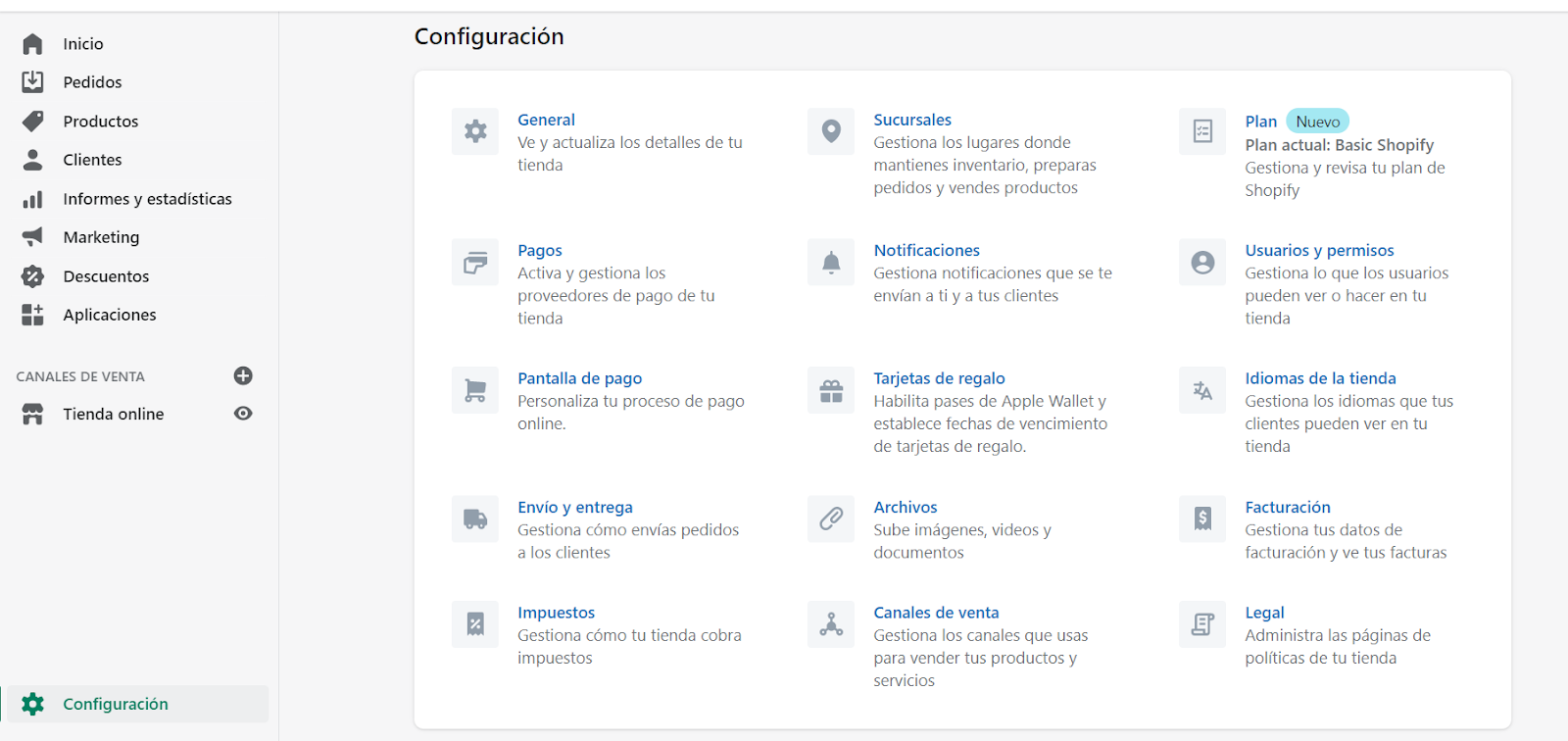Open Idiomas de la tienda link
This screenshot has width=1568, height=741.
[x=1321, y=378]
